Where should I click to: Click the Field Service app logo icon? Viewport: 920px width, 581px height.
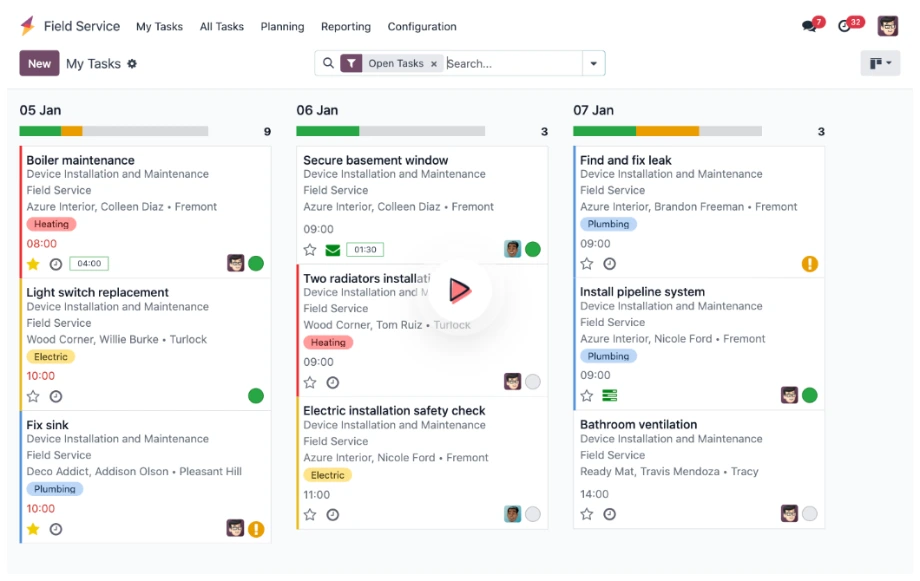(x=28, y=26)
